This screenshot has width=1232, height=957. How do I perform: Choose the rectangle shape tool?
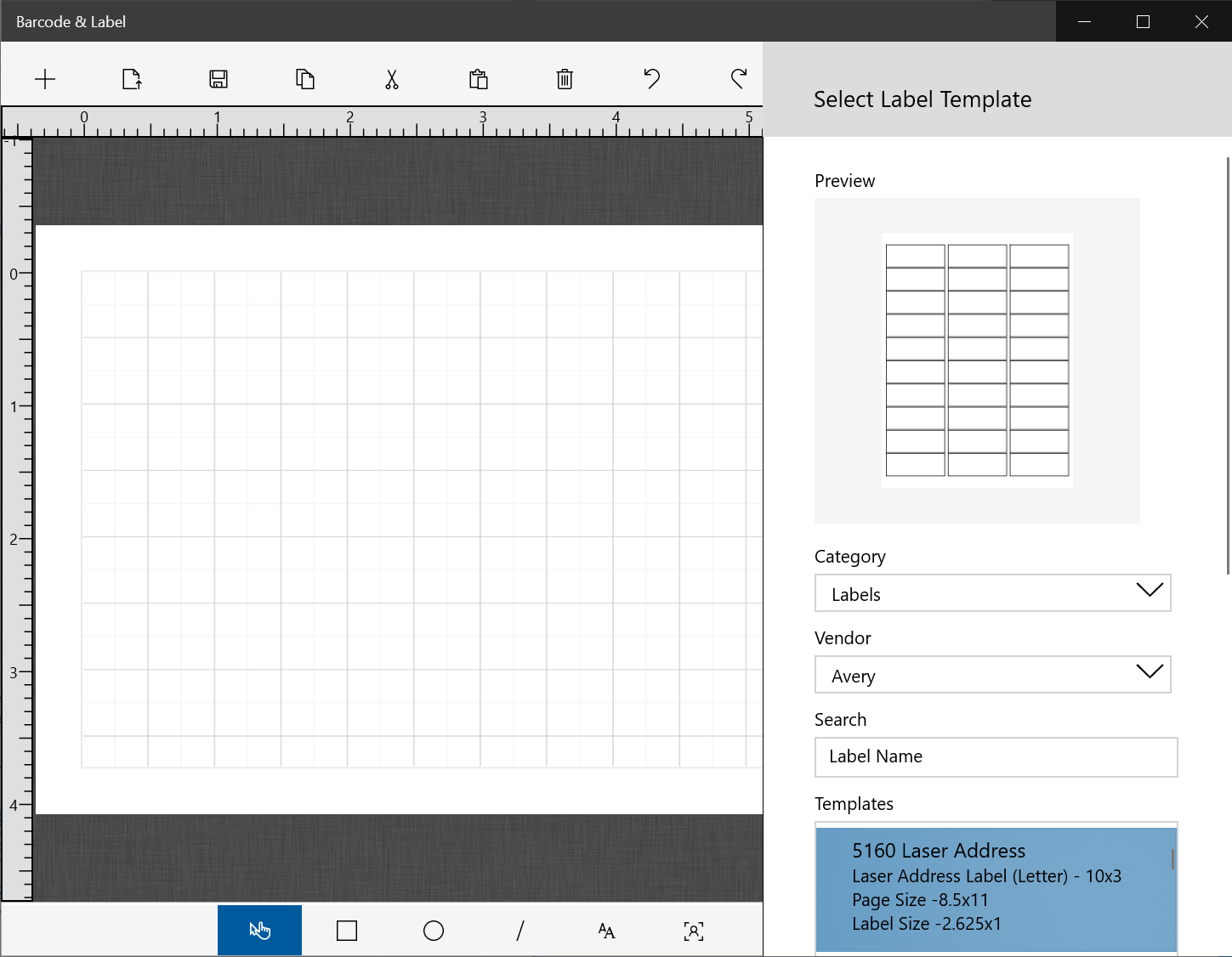(x=347, y=931)
